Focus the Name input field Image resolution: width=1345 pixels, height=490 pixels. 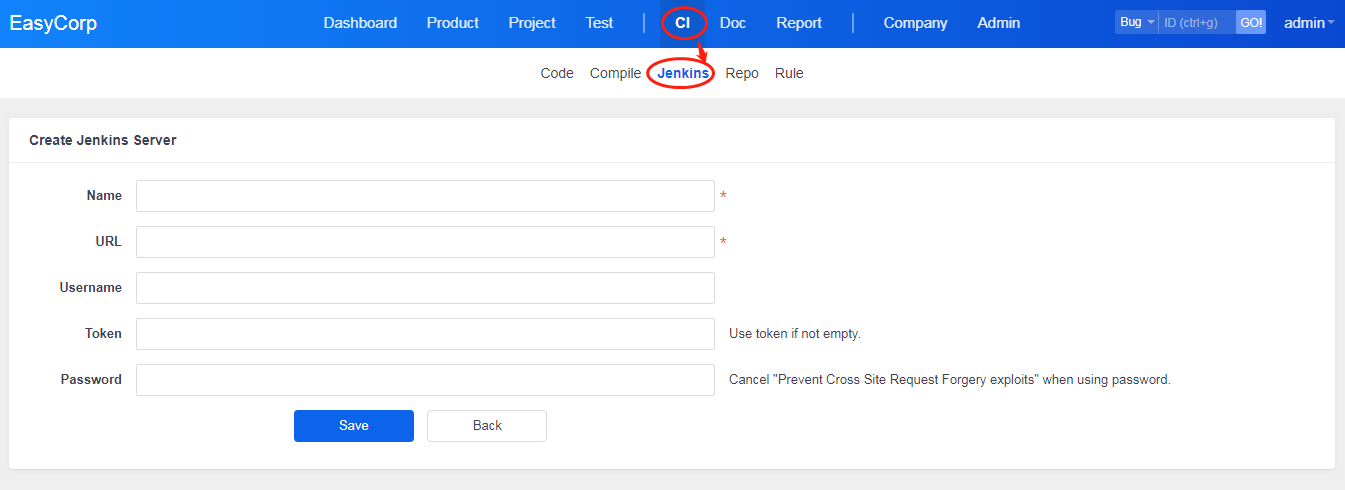pos(425,196)
